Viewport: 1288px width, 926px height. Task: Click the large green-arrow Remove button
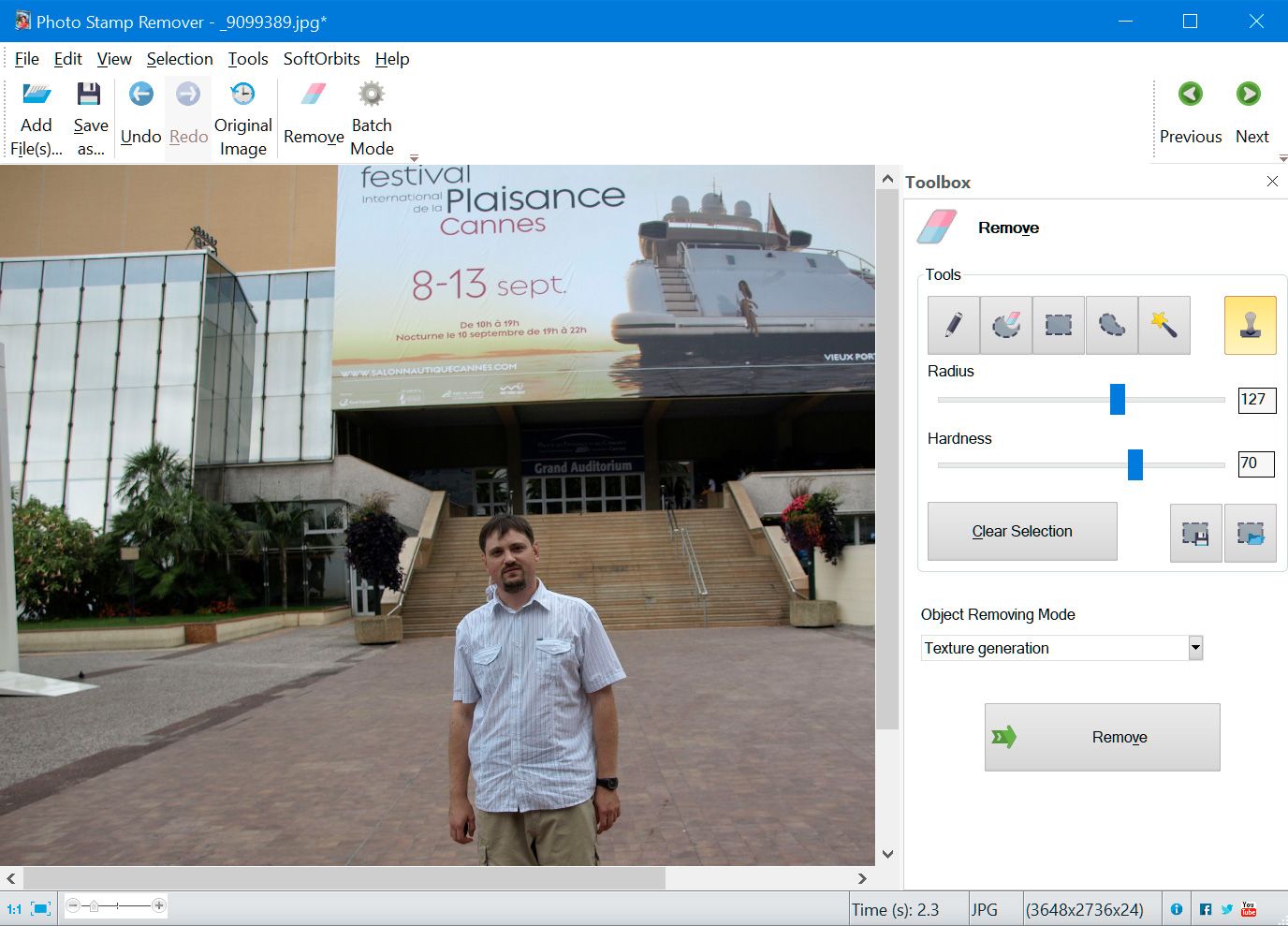[x=1102, y=738]
